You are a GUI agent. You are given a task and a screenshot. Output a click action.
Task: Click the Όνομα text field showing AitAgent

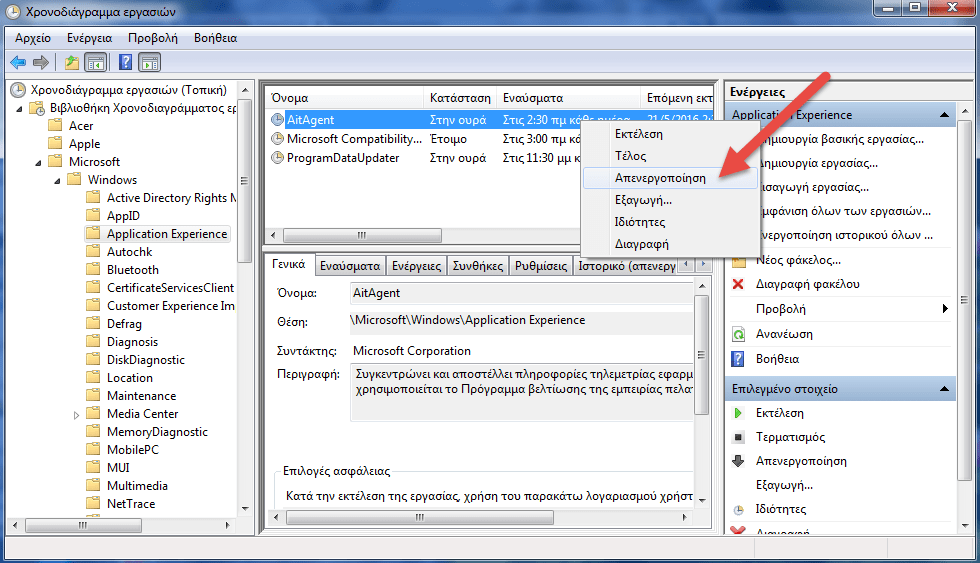pos(520,293)
